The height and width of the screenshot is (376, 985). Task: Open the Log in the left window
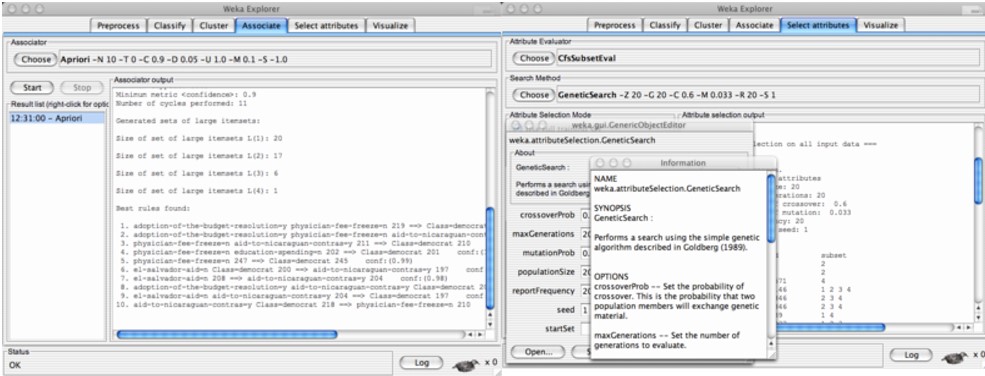pyautogui.click(x=422, y=362)
